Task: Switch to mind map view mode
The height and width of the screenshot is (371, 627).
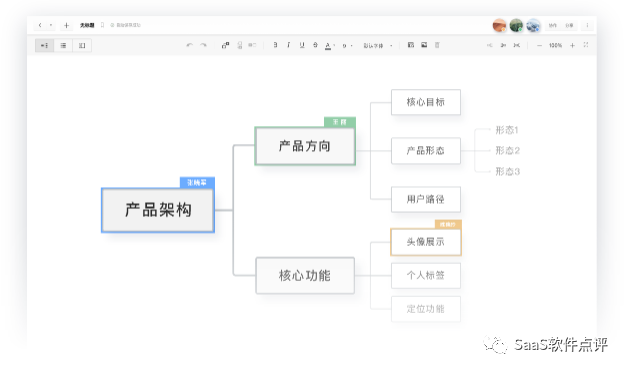Action: (44, 45)
